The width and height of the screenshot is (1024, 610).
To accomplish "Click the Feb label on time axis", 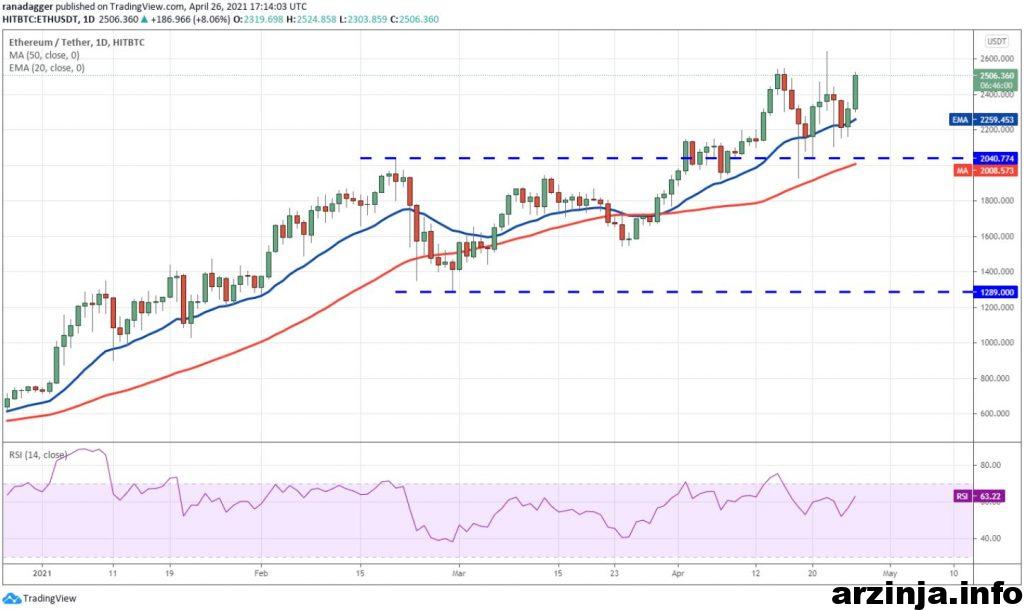I will pyautogui.click(x=262, y=575).
